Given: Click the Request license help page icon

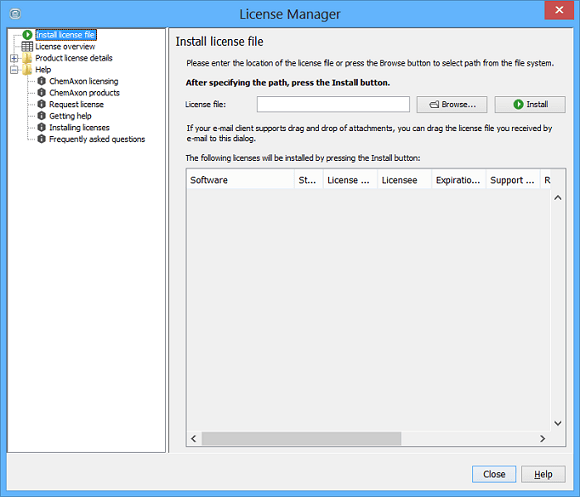Looking at the screenshot, I should click(x=42, y=104).
